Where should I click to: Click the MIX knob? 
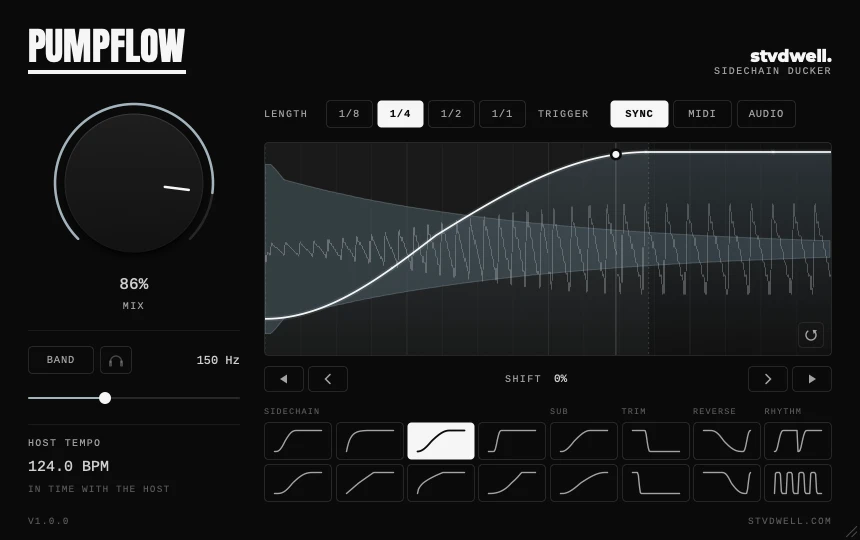(x=134, y=183)
